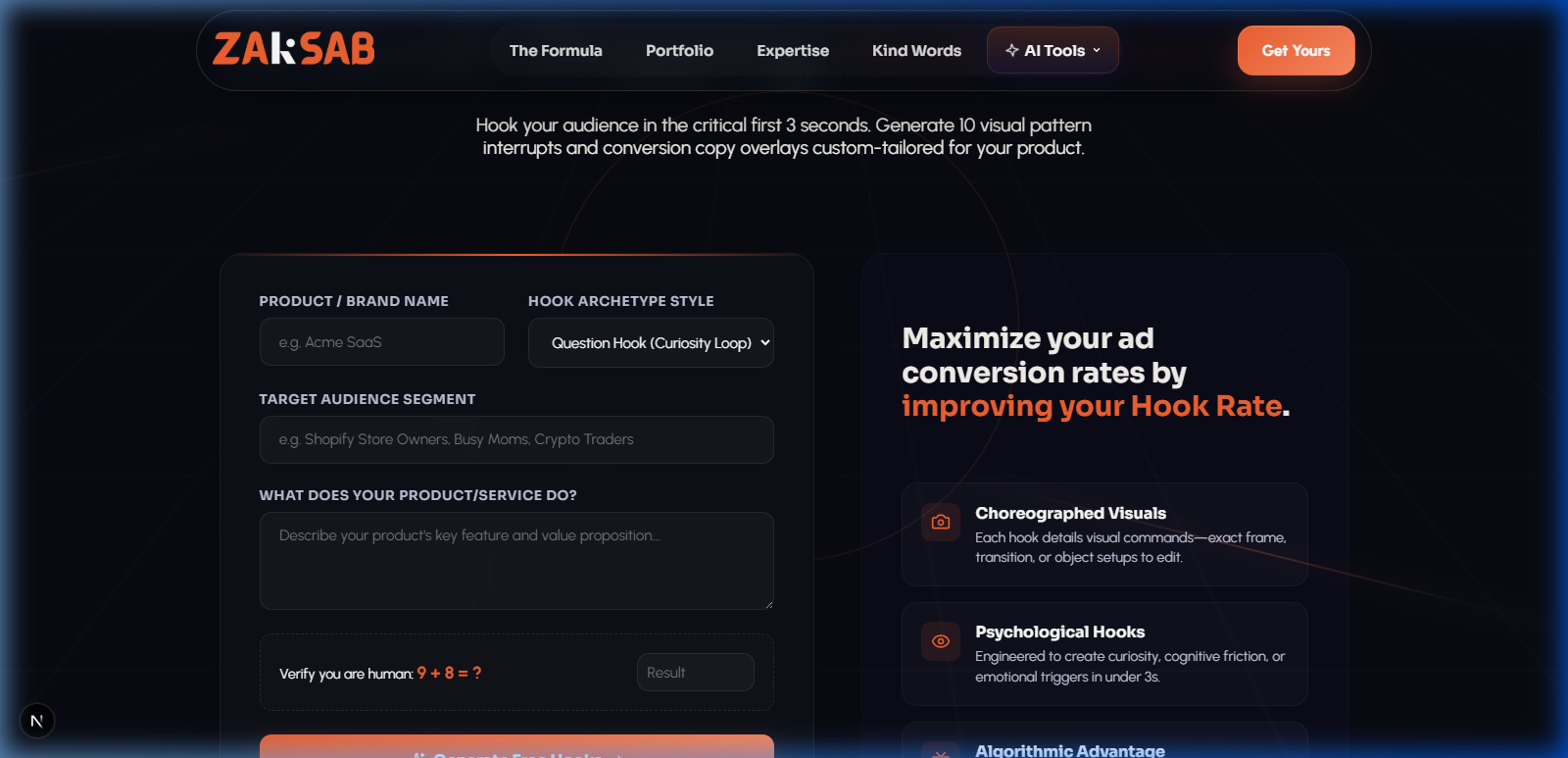Click the Target Audience Segment label
Image resolution: width=1568 pixels, height=758 pixels.
click(367, 399)
